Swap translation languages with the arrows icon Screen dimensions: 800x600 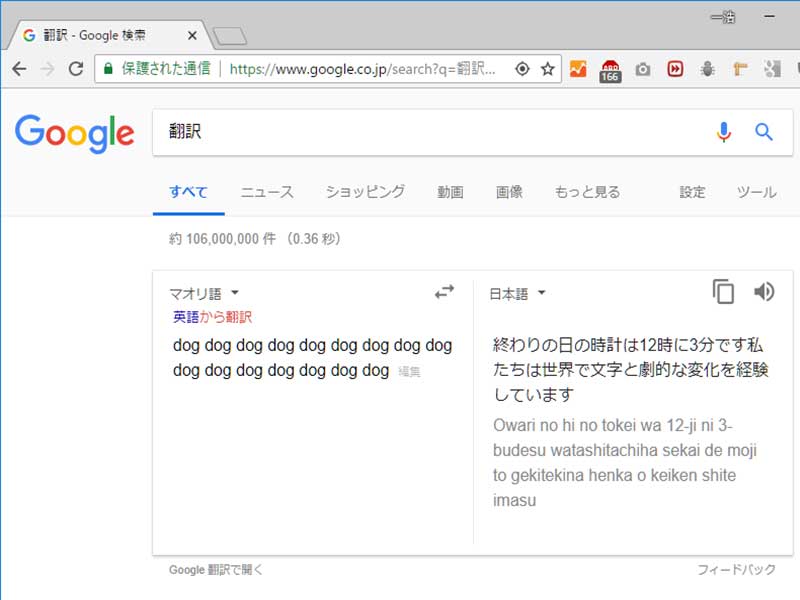(x=444, y=292)
